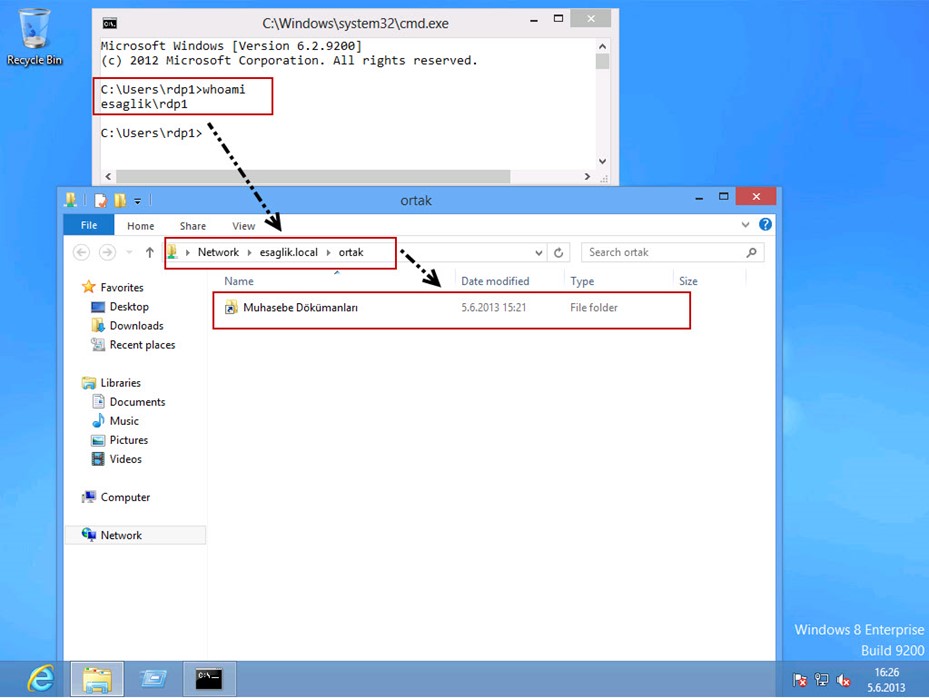Click the Network globe icon in navigation pane
929x698 pixels.
click(89, 534)
